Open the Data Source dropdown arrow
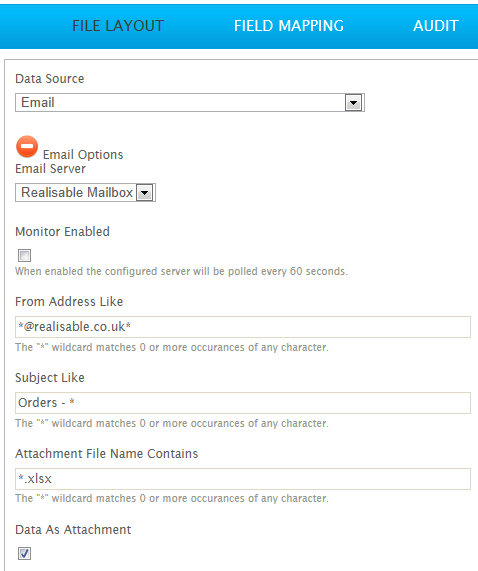This screenshot has height=571, width=478. click(353, 103)
